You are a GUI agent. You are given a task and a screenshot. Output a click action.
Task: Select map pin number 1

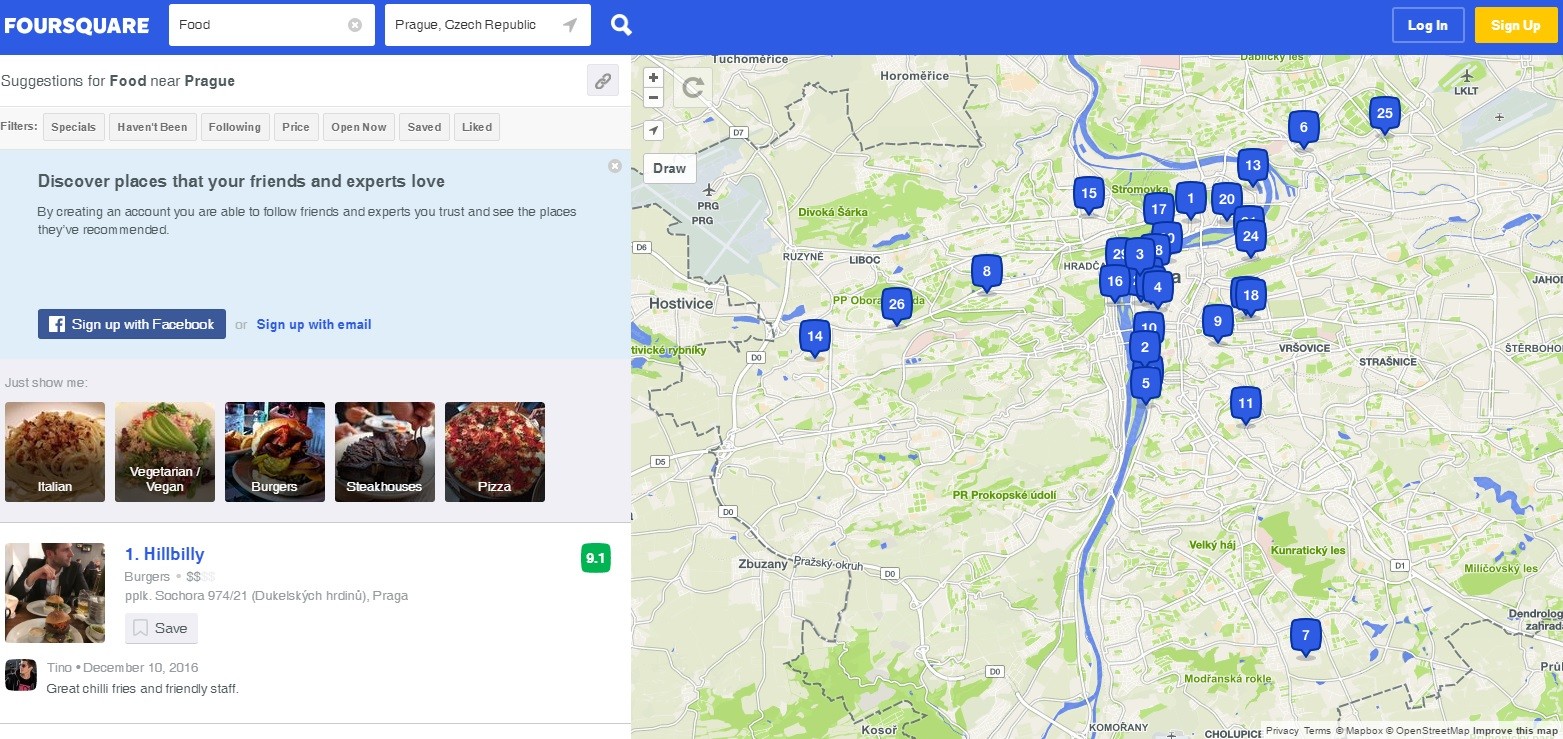[x=1190, y=200]
